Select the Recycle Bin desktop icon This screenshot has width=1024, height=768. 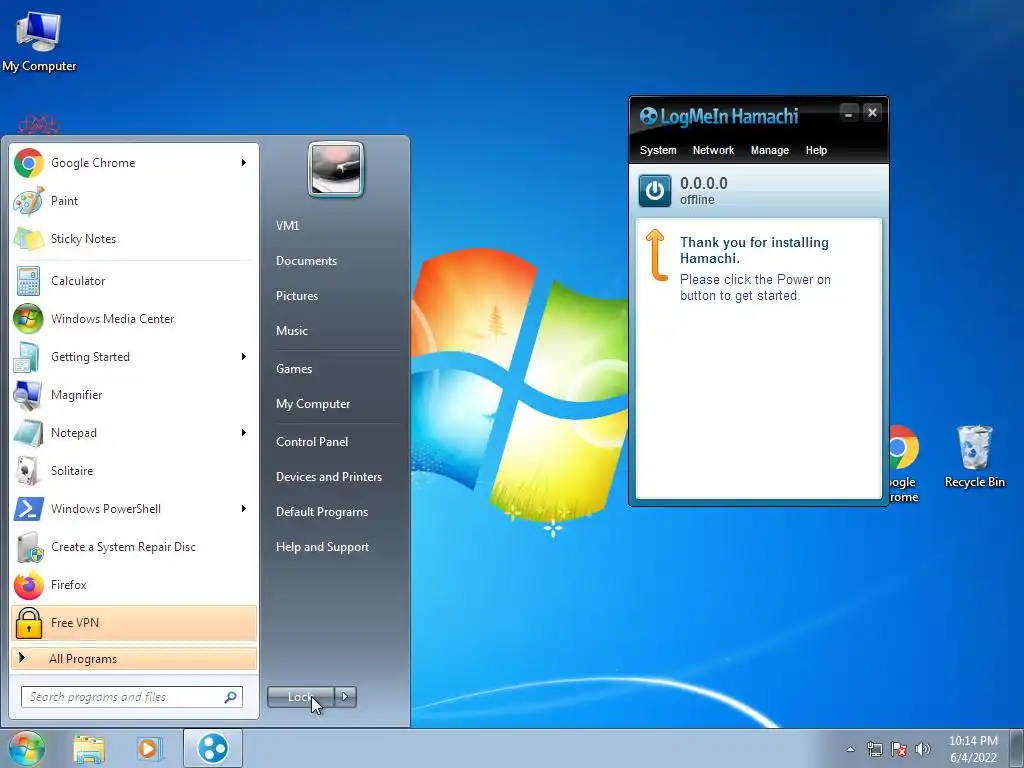click(974, 456)
